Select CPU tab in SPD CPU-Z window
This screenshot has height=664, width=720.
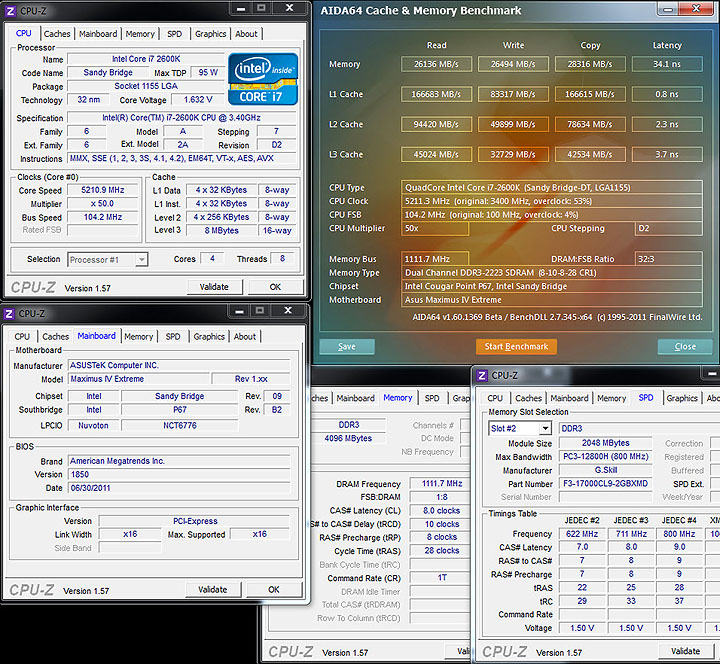[x=495, y=398]
